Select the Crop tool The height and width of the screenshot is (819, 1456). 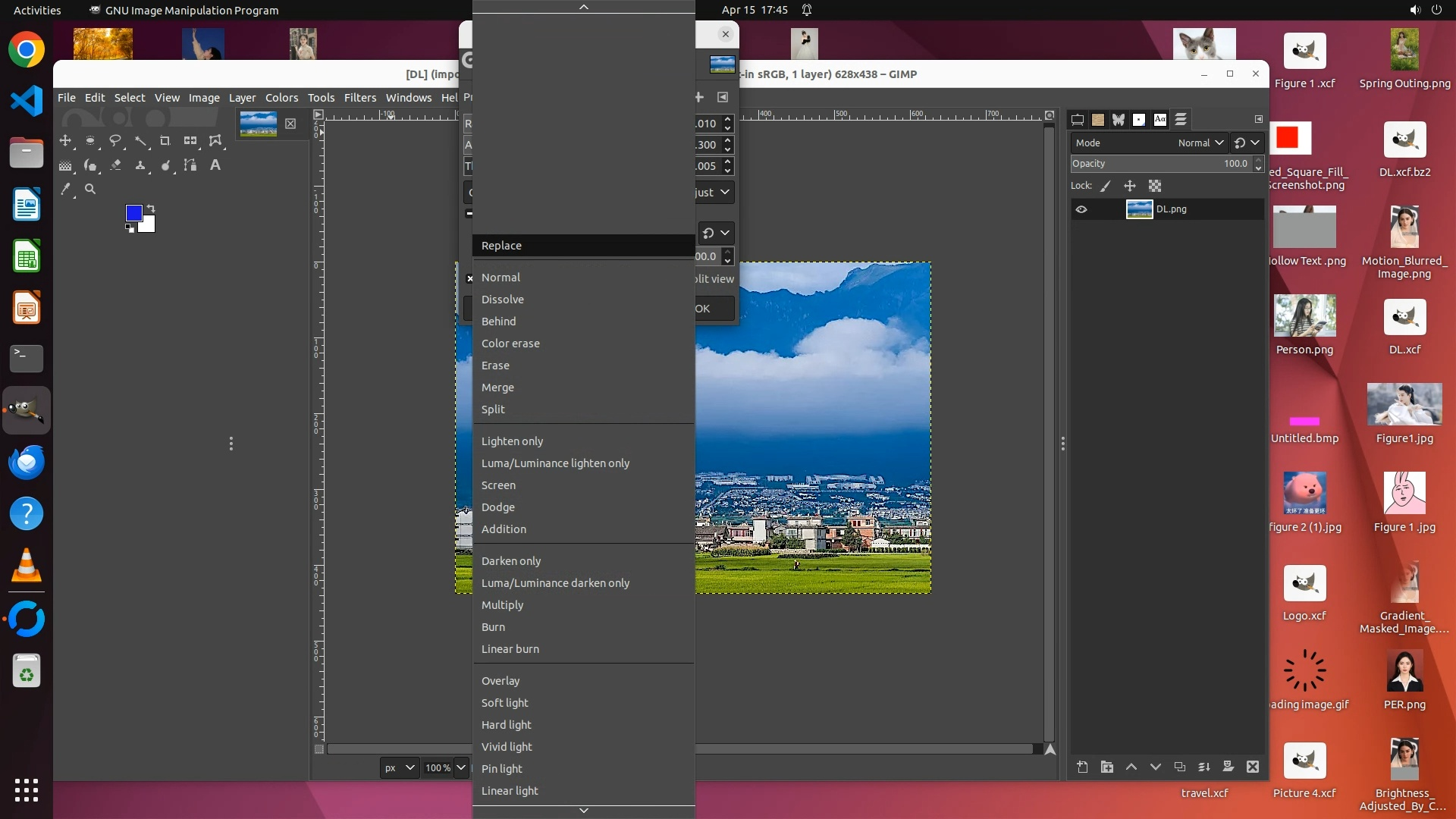pyautogui.click(x=165, y=141)
